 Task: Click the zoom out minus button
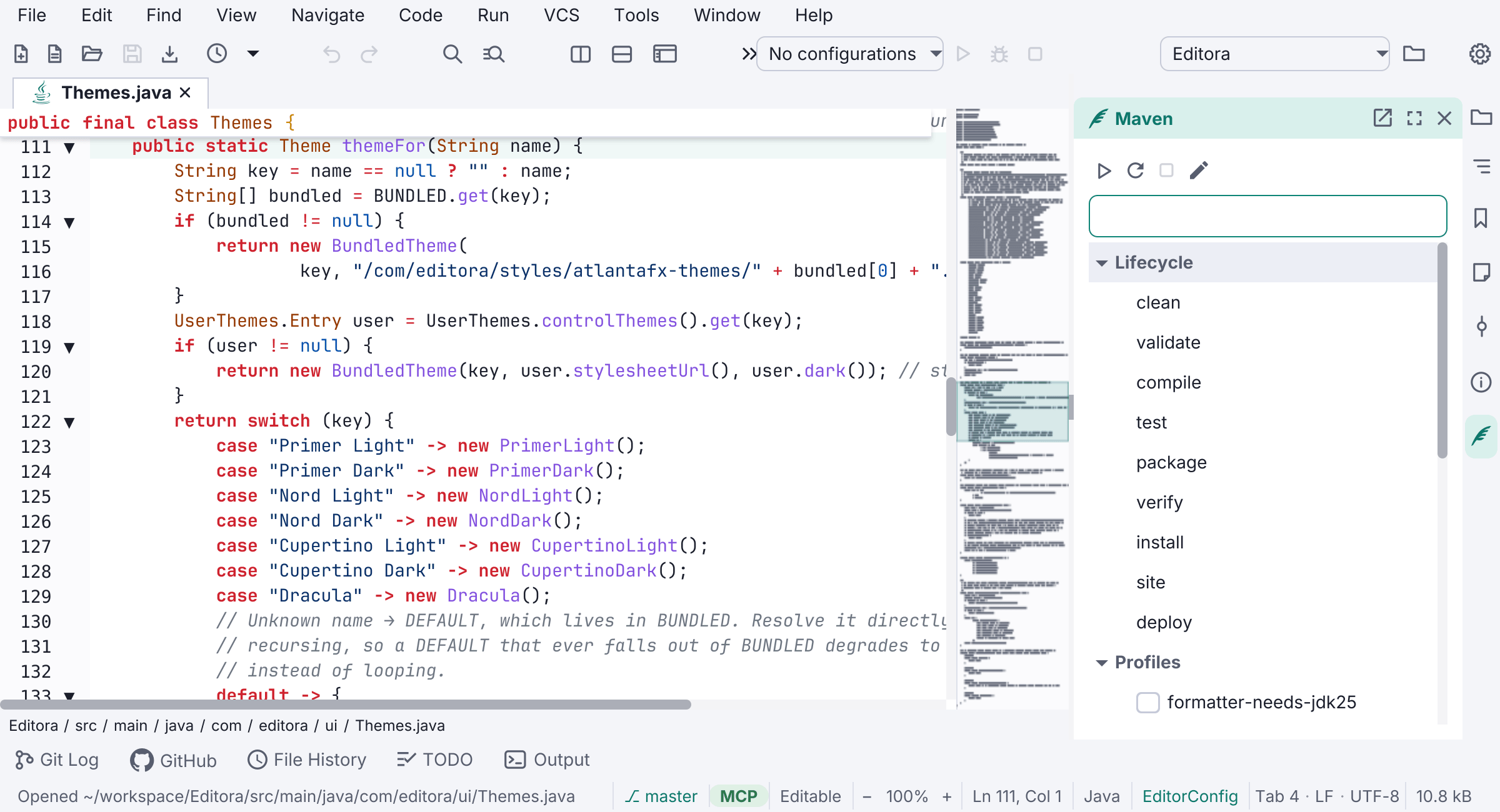(867, 796)
